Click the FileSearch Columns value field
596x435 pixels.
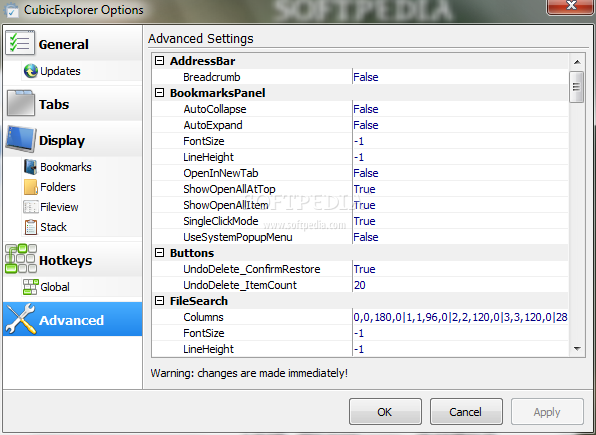[460, 317]
